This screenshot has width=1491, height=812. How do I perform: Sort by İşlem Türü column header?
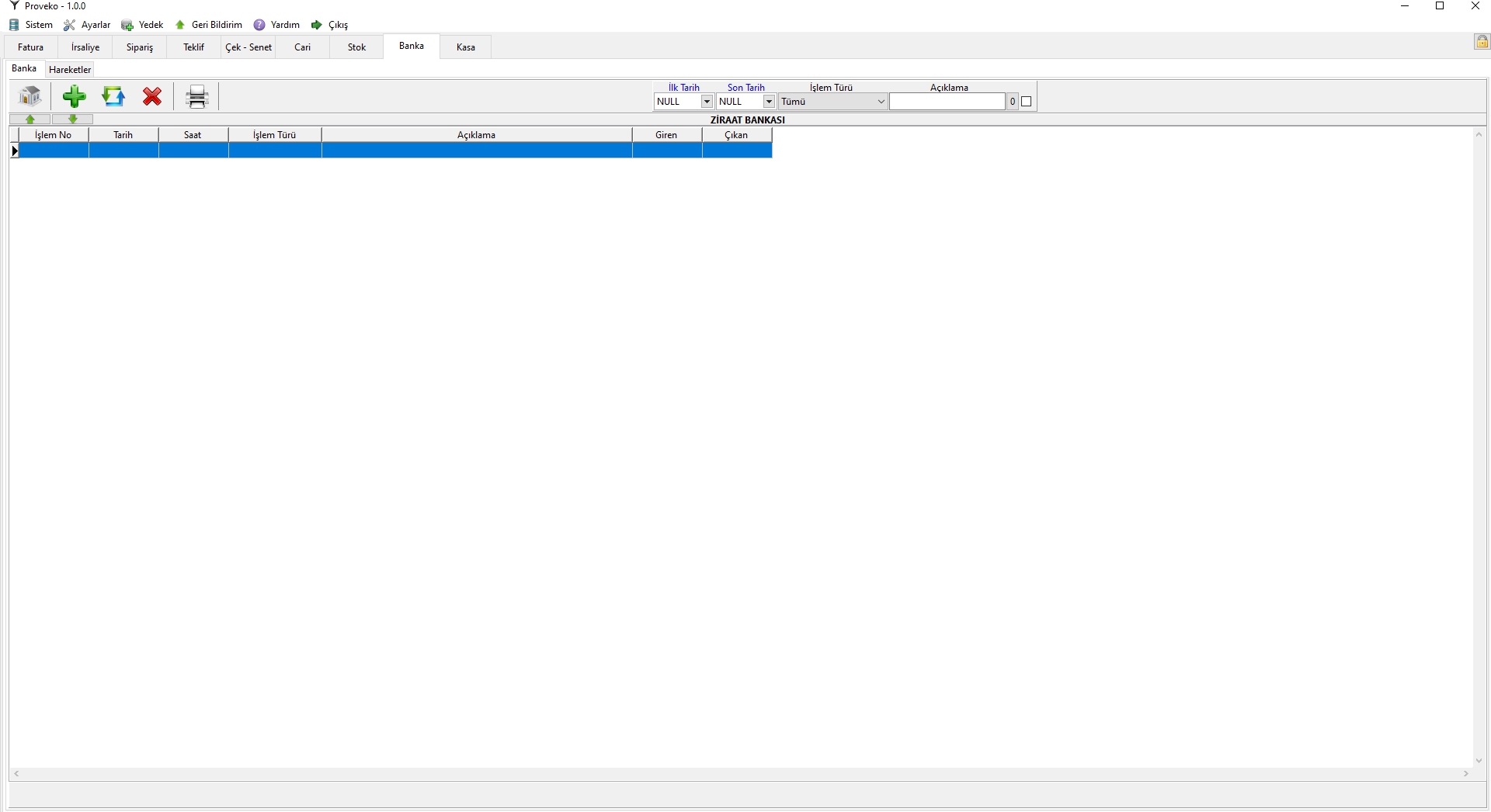[x=275, y=135]
